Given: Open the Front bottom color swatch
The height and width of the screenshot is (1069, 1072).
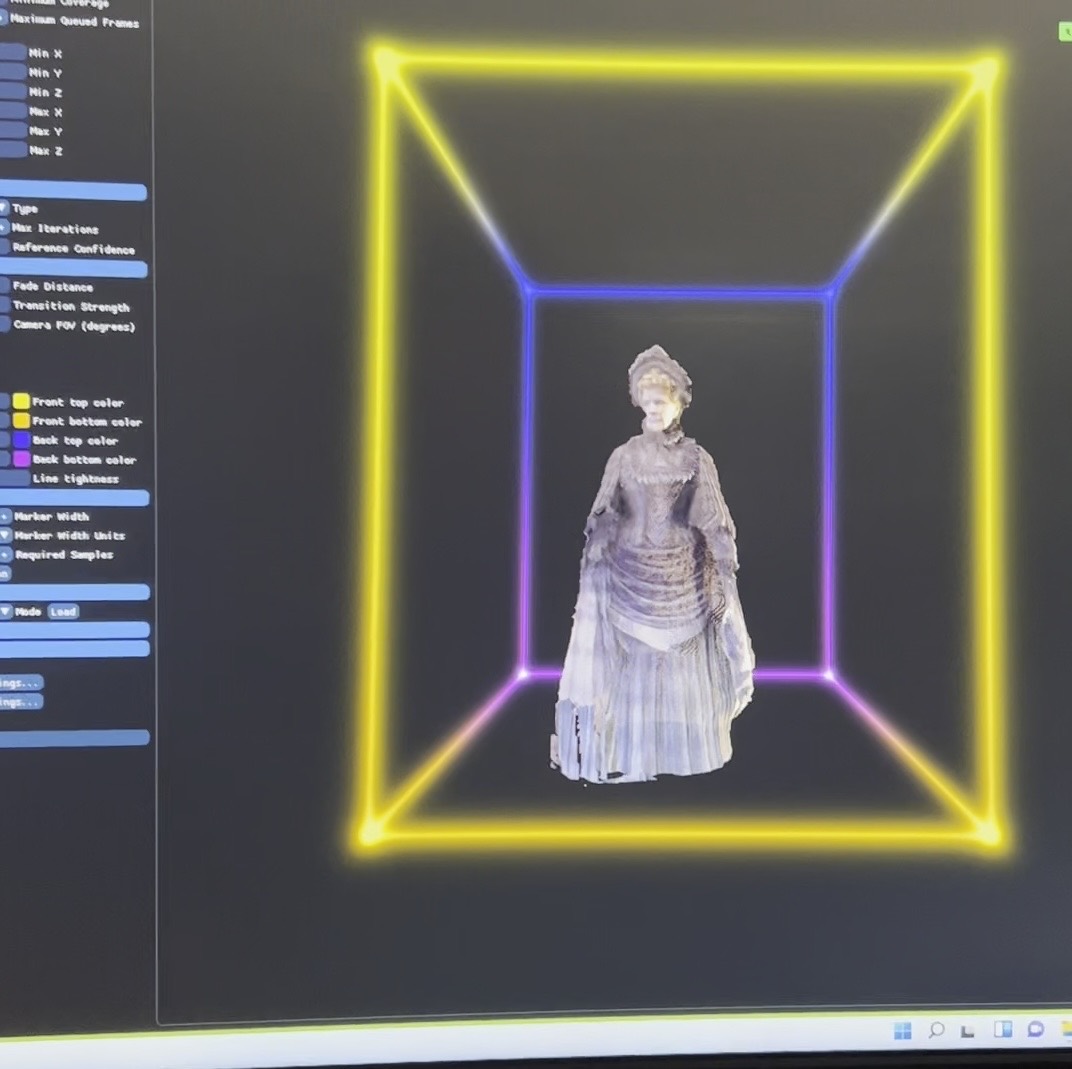Looking at the screenshot, I should click(x=21, y=420).
